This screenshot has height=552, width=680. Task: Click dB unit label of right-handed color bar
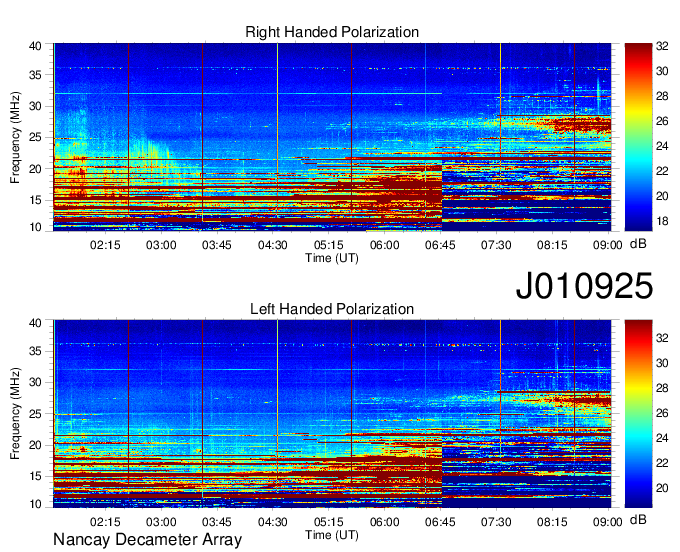pos(638,244)
